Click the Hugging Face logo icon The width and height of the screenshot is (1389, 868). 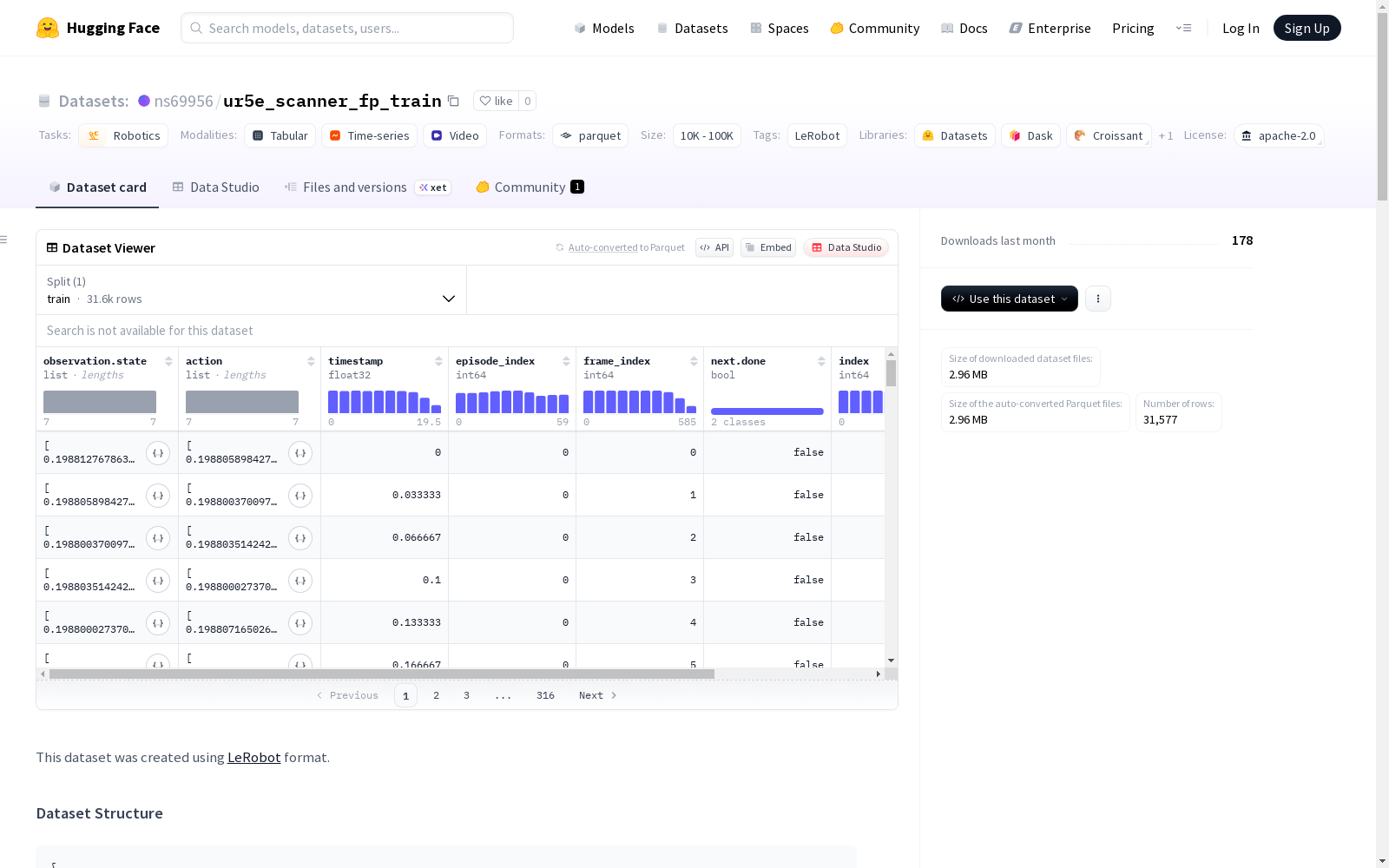pos(48,28)
